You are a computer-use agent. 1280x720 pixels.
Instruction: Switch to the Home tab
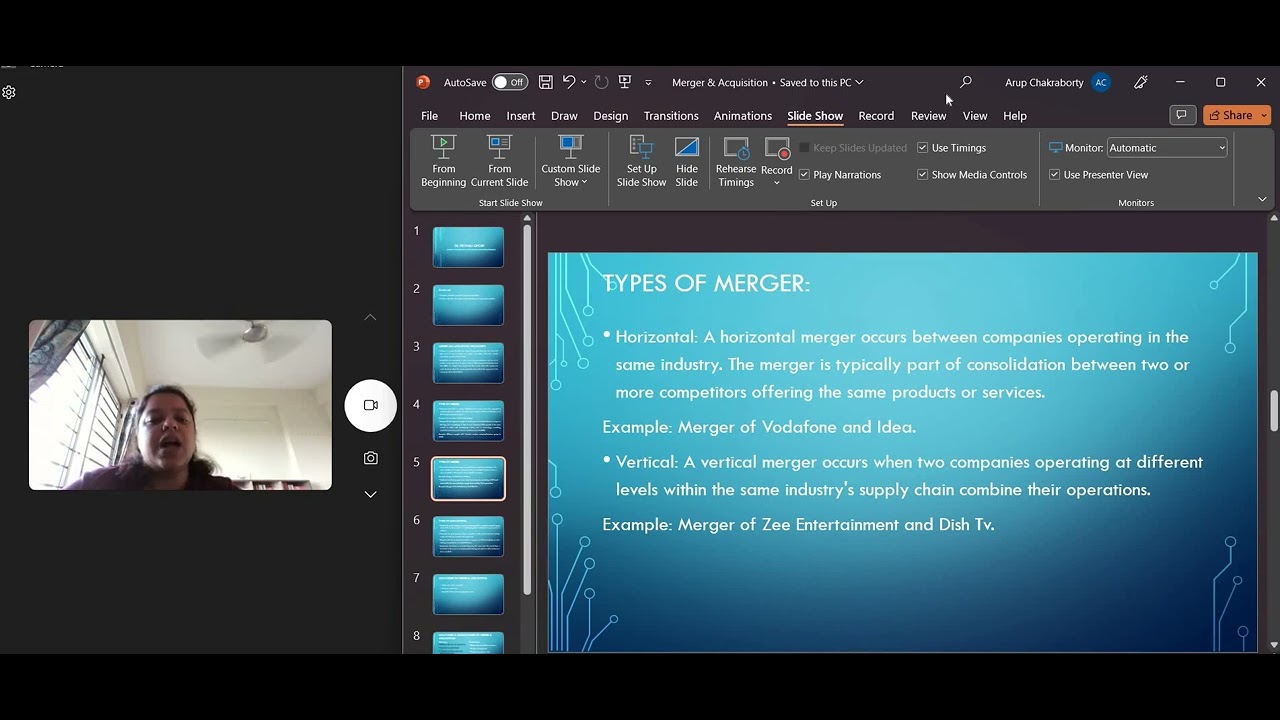(x=475, y=116)
